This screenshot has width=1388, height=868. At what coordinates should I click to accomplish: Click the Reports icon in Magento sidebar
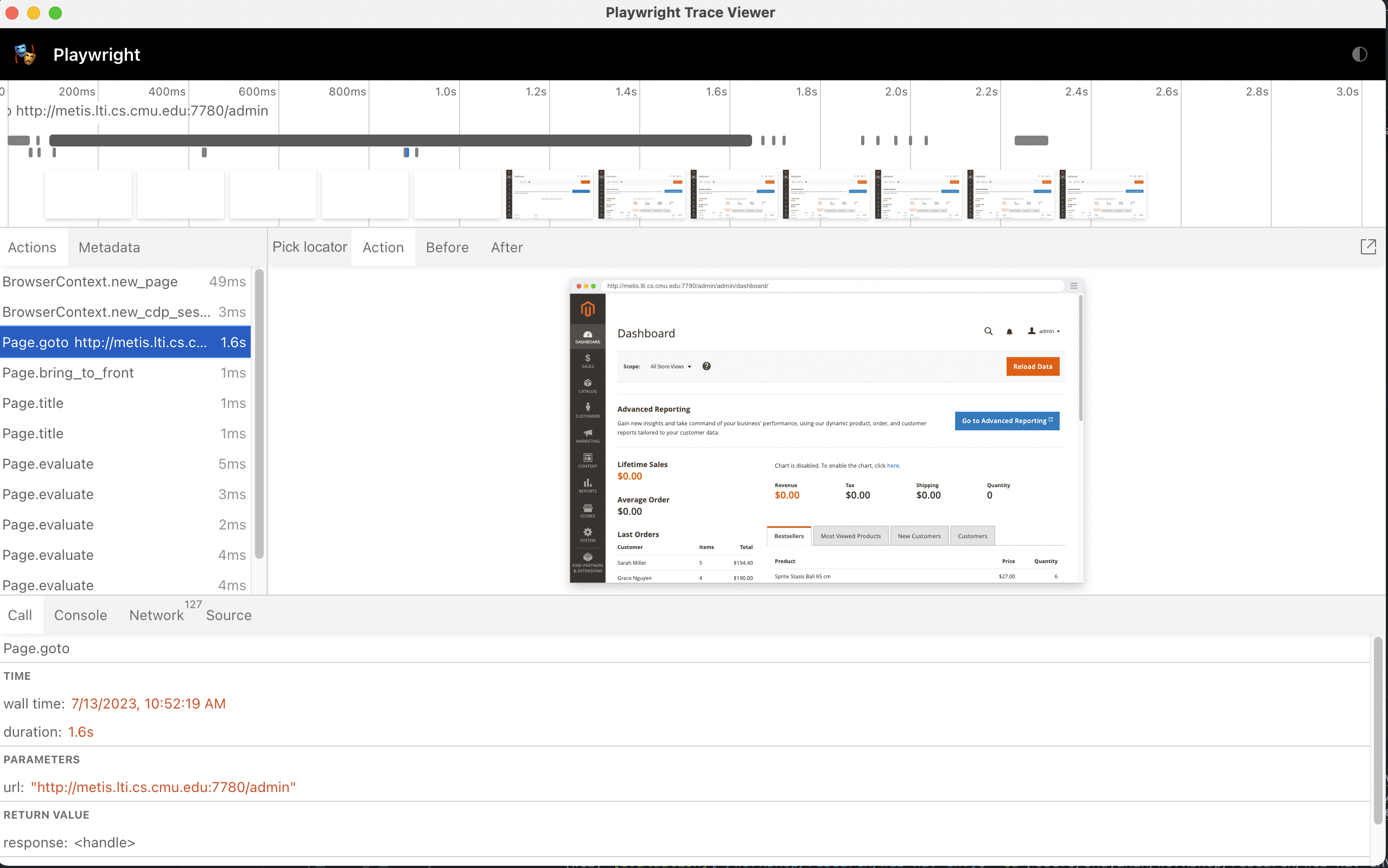pos(587,485)
